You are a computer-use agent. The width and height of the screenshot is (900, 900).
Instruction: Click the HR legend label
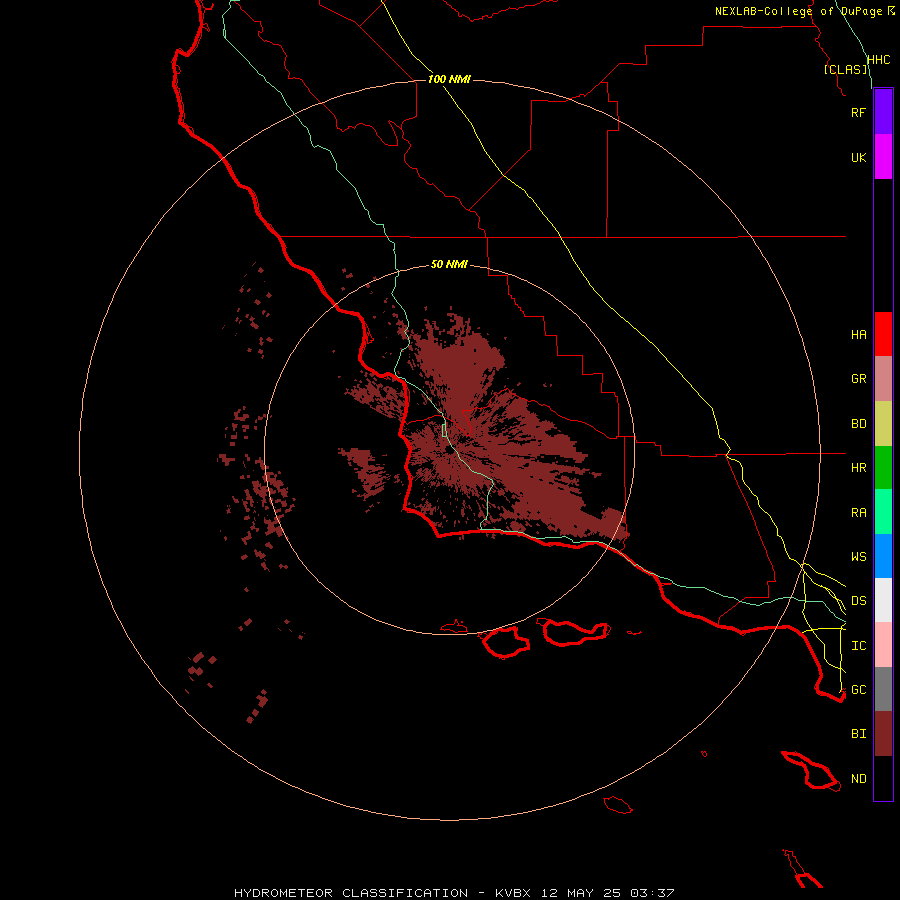pos(858,467)
